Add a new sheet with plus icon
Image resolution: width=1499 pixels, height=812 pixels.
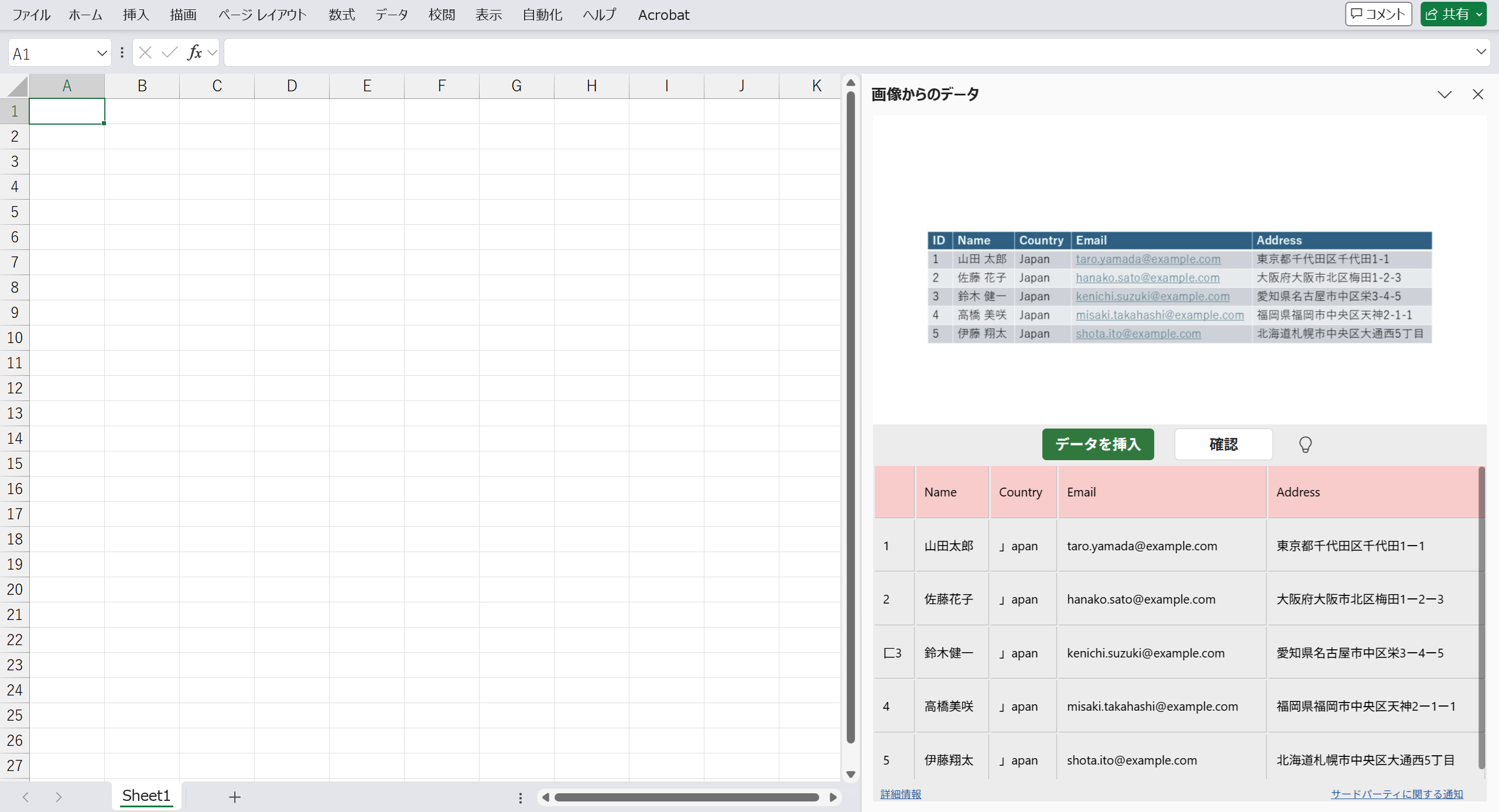coord(234,797)
